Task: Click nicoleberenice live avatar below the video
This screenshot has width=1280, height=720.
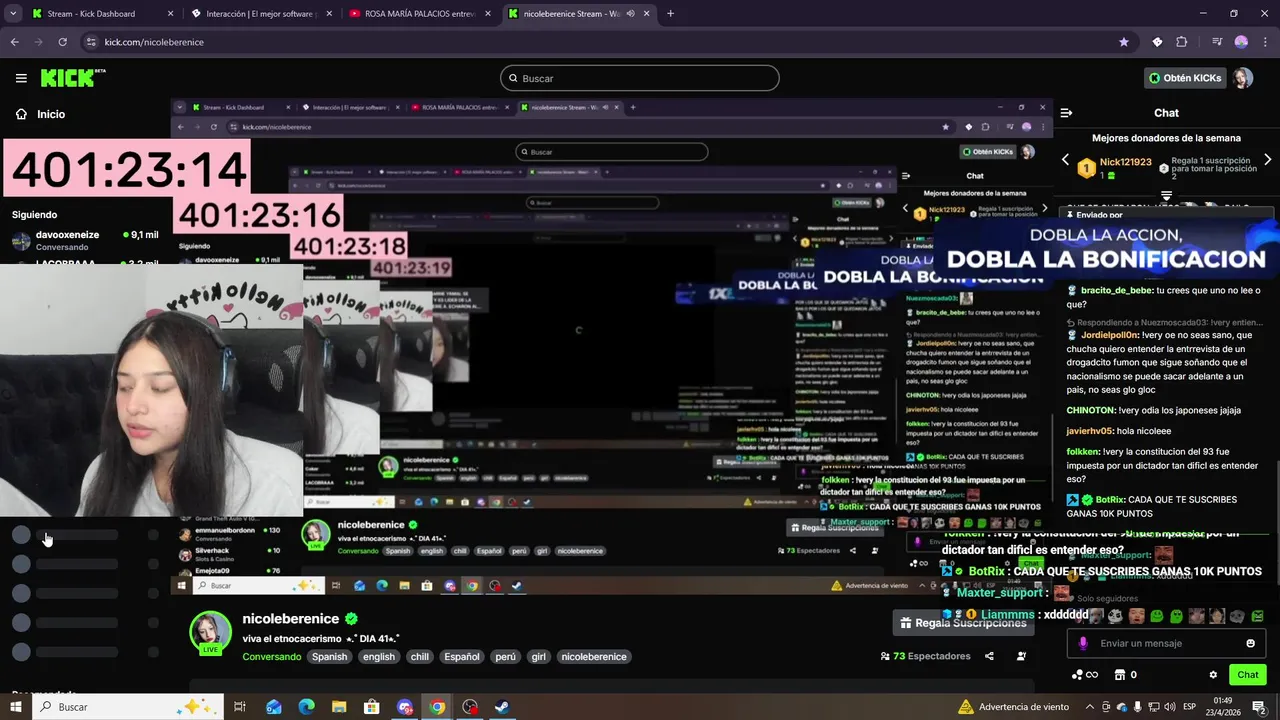Action: tap(211, 633)
